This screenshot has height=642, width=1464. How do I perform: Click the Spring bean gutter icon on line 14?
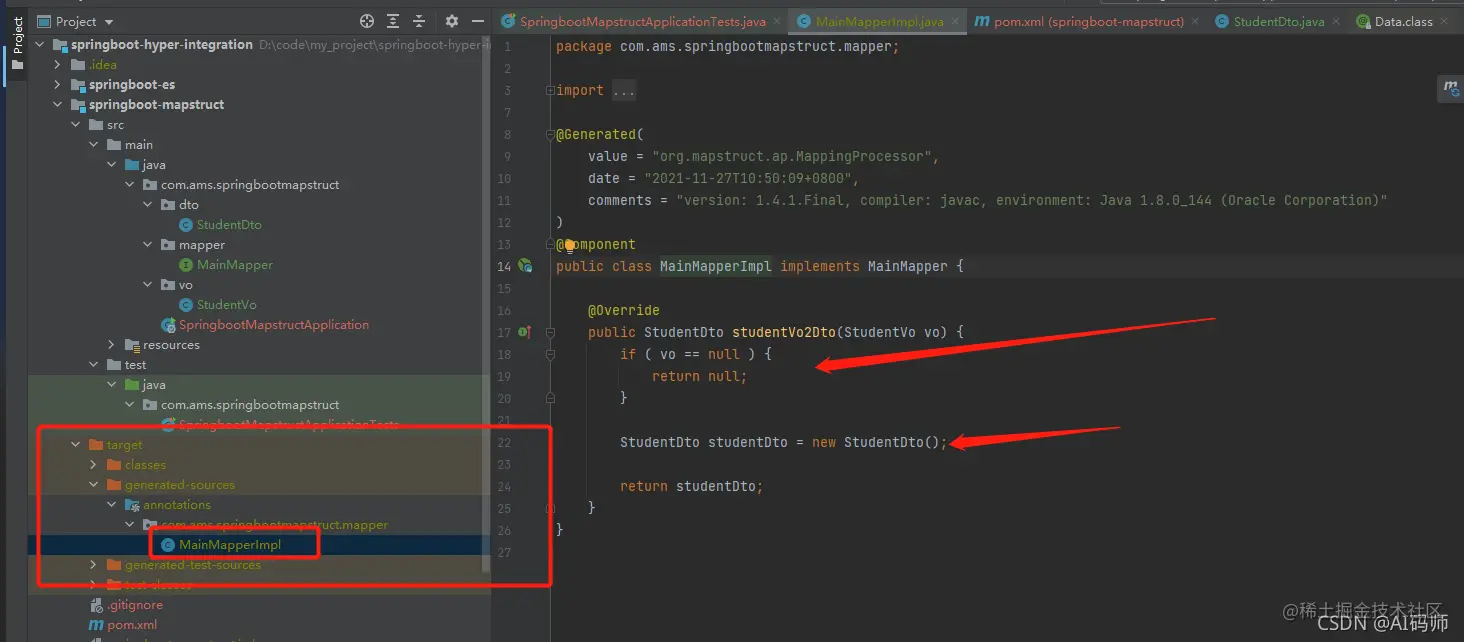tap(526, 266)
